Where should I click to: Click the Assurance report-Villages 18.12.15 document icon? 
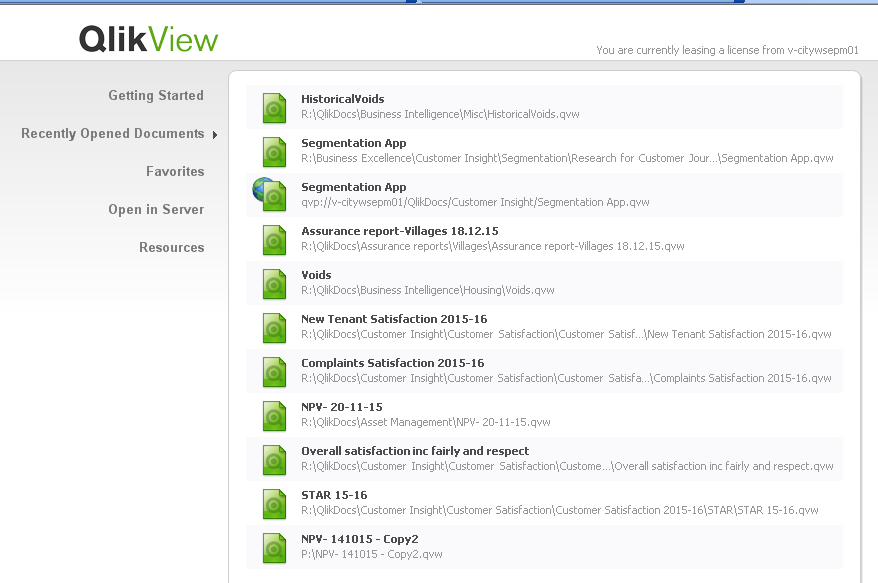[274, 240]
